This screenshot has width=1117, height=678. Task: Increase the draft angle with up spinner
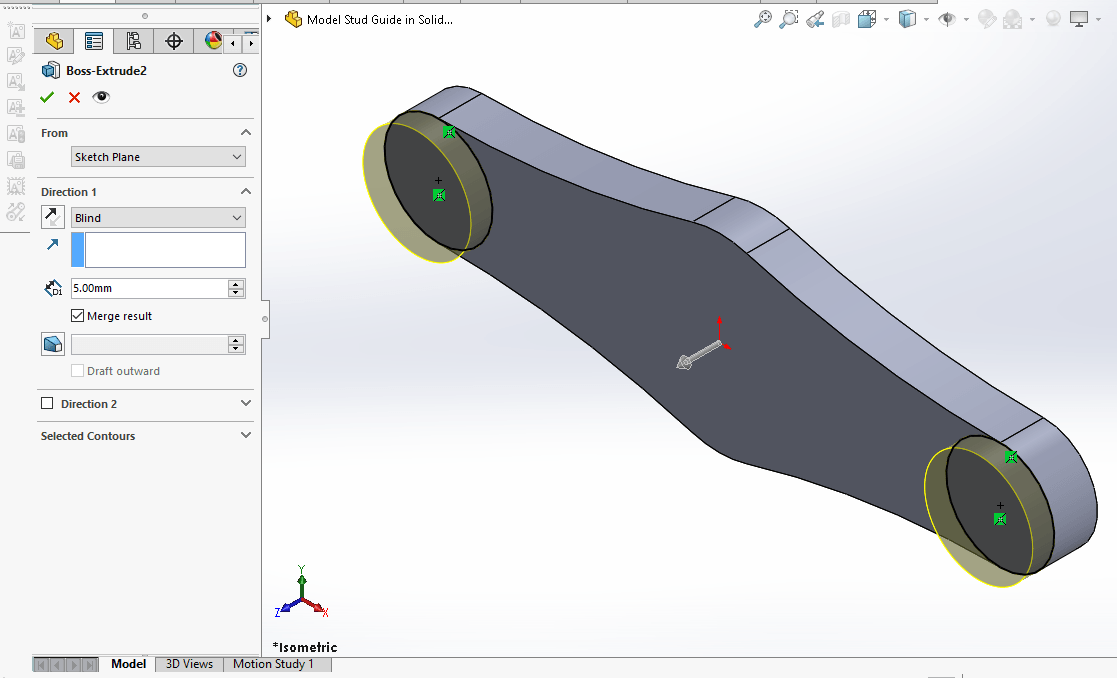tap(236, 340)
